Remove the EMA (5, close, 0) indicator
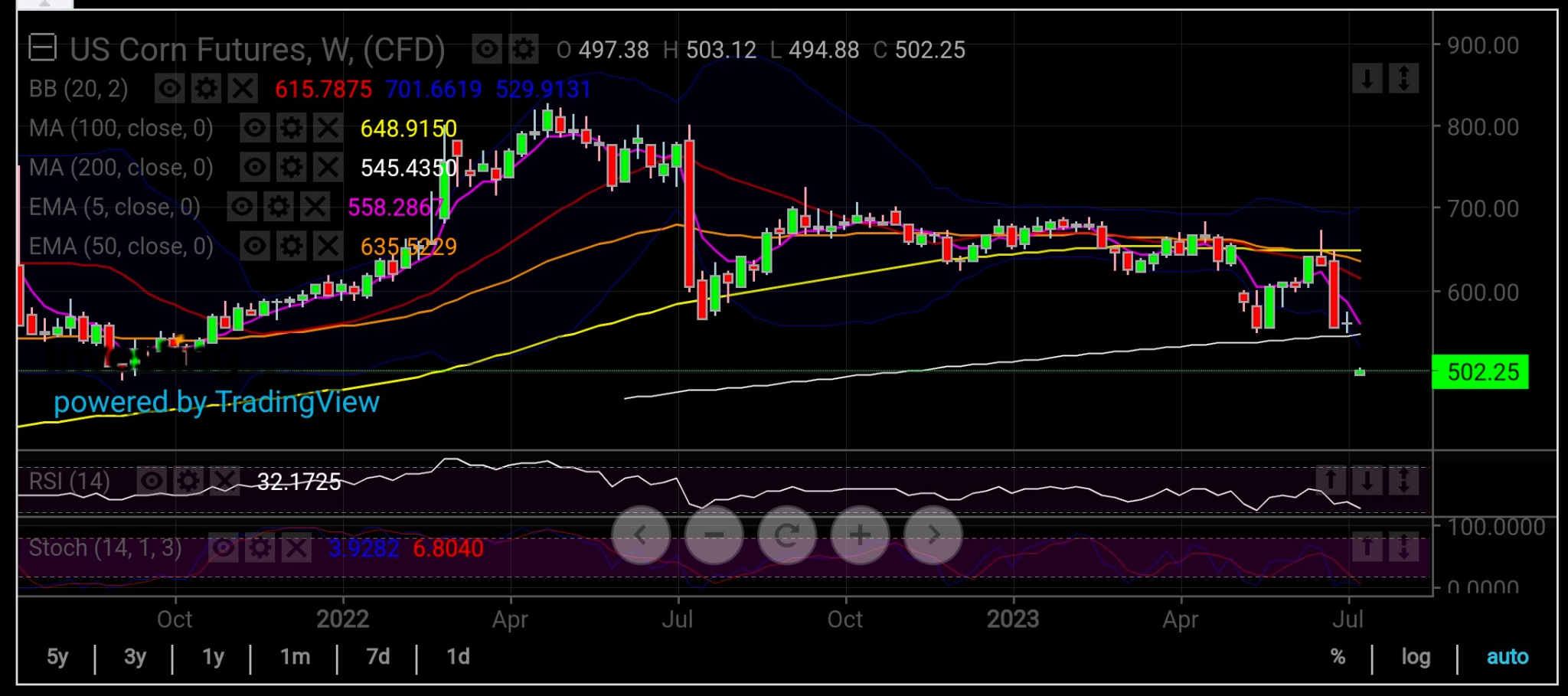 [x=315, y=207]
